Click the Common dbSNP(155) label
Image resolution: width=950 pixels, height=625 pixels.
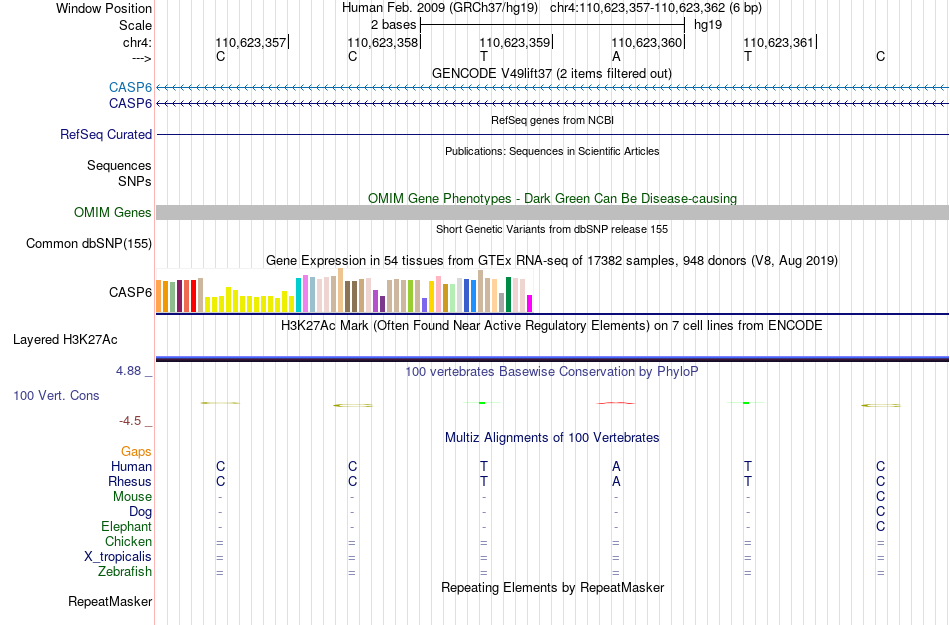click(89, 243)
